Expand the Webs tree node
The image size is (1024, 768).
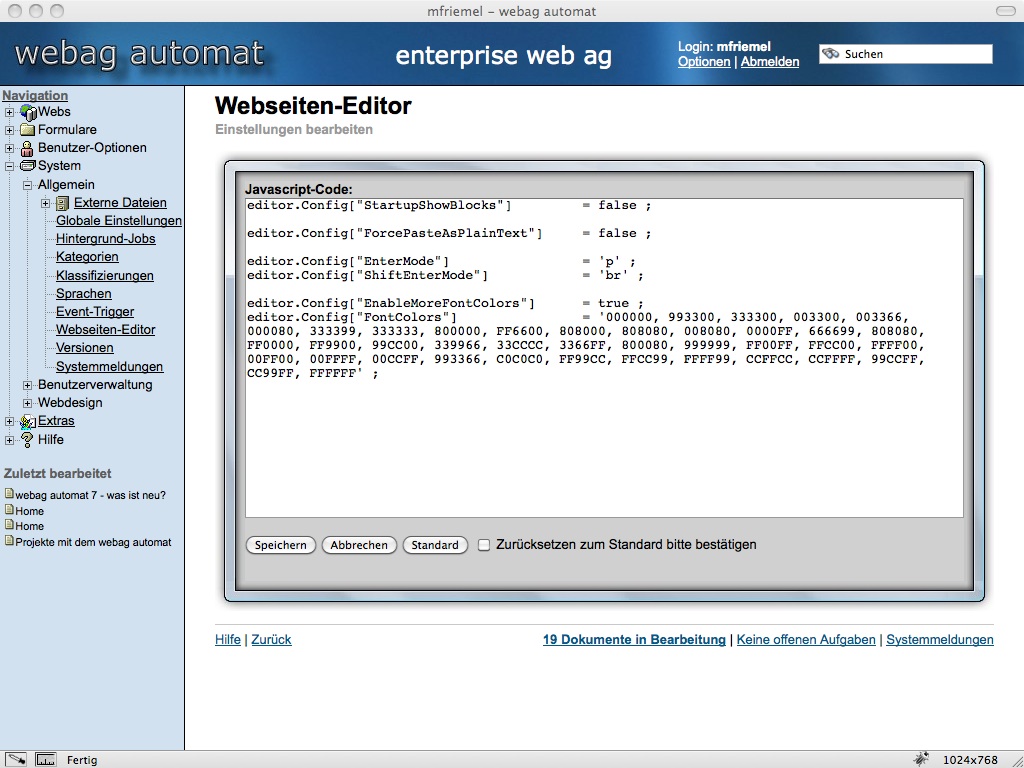10,112
